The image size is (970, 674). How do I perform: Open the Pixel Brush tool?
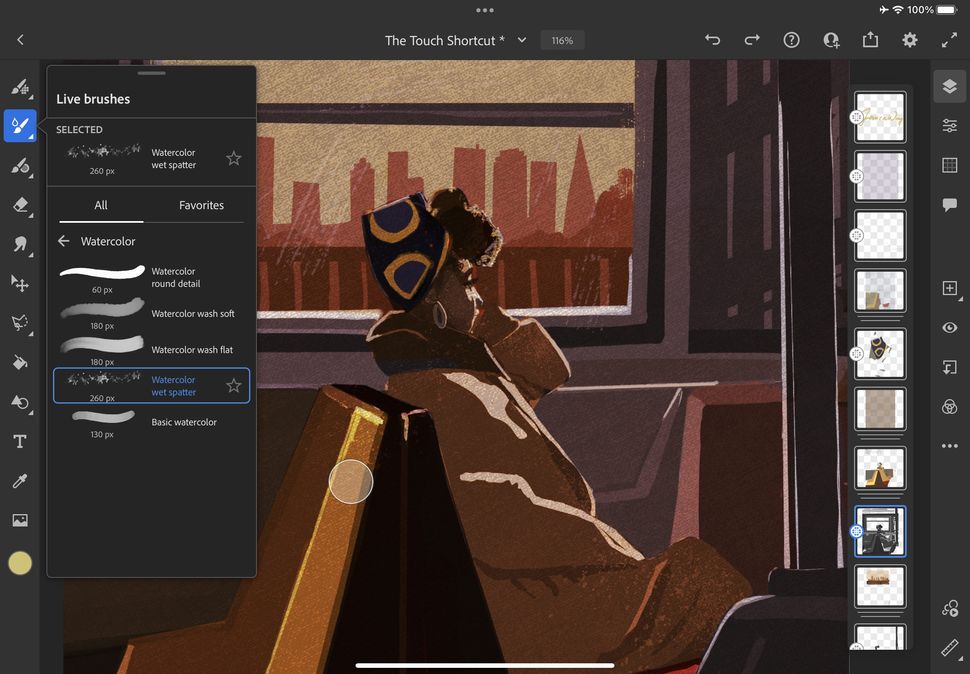(x=20, y=87)
